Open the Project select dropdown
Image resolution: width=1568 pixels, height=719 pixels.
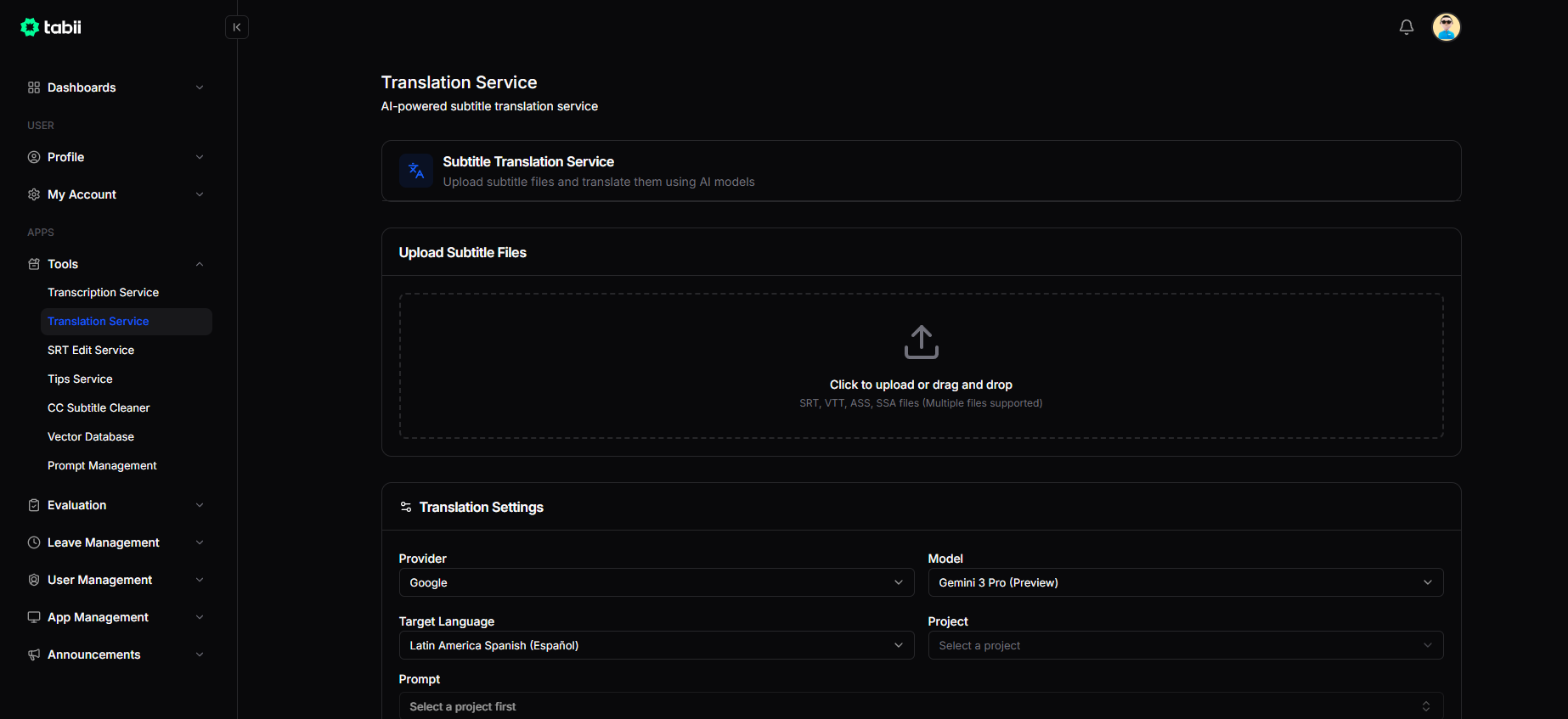1185,645
